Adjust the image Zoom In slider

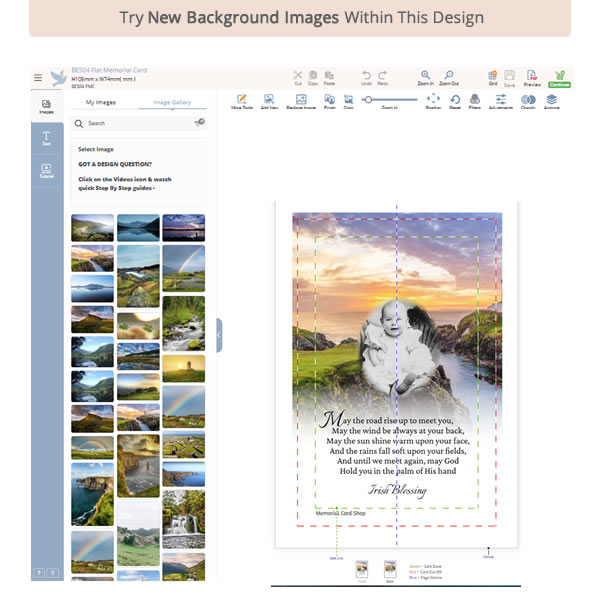pos(369,100)
